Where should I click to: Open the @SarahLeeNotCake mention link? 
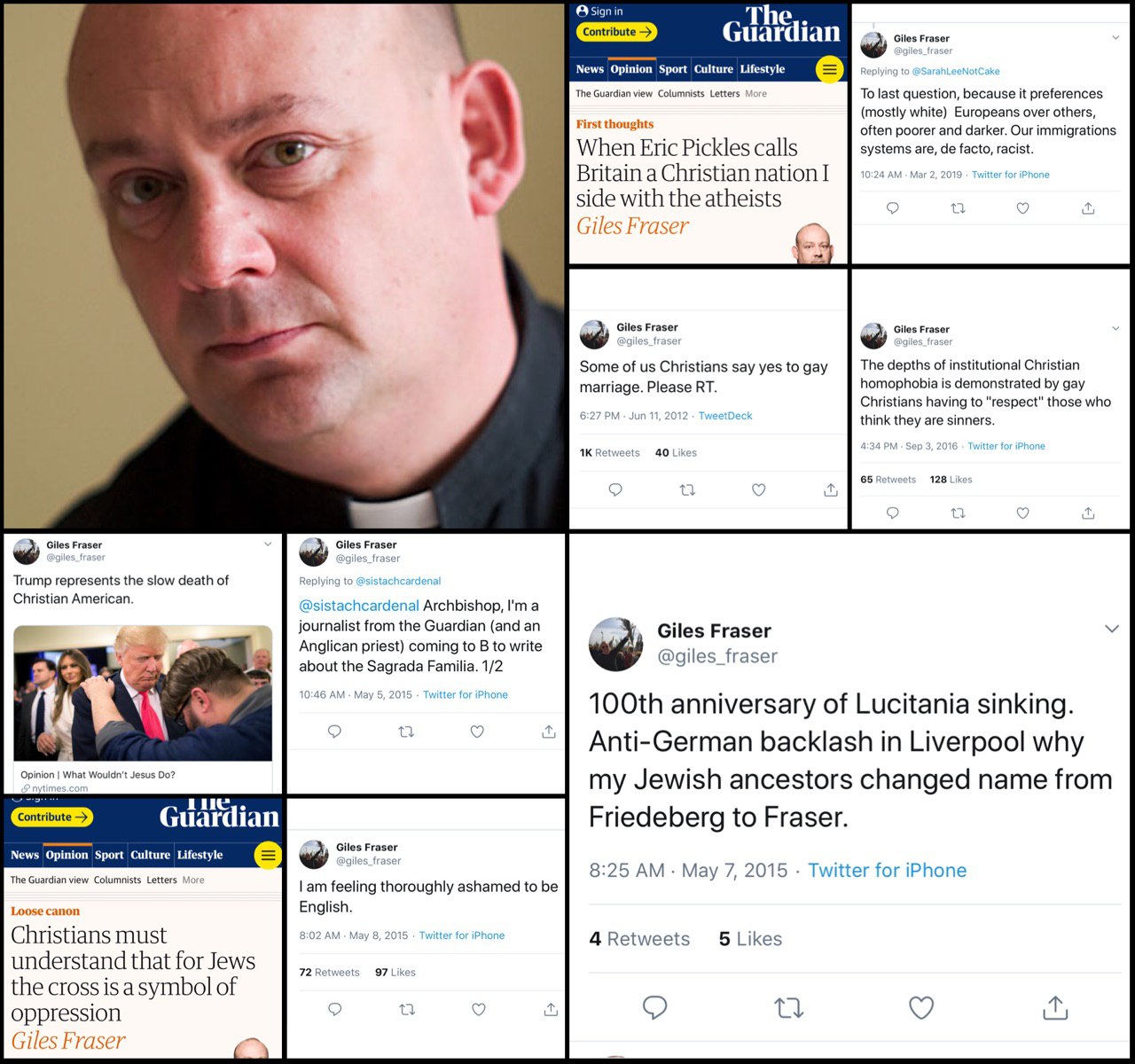(956, 71)
